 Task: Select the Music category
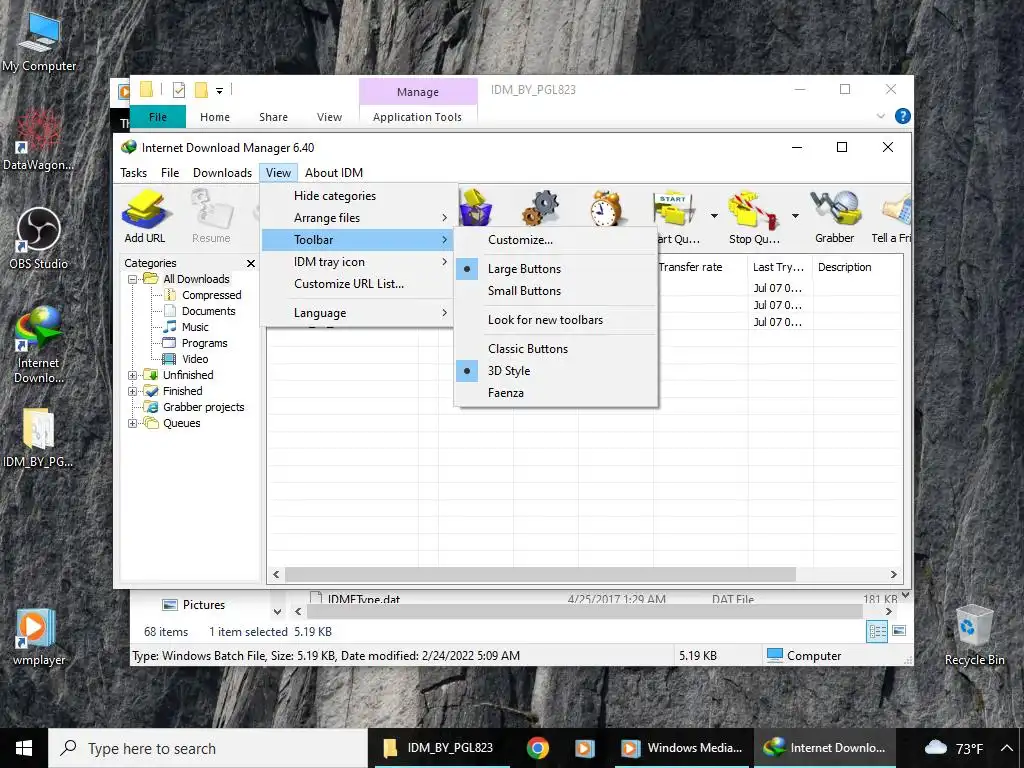[195, 327]
